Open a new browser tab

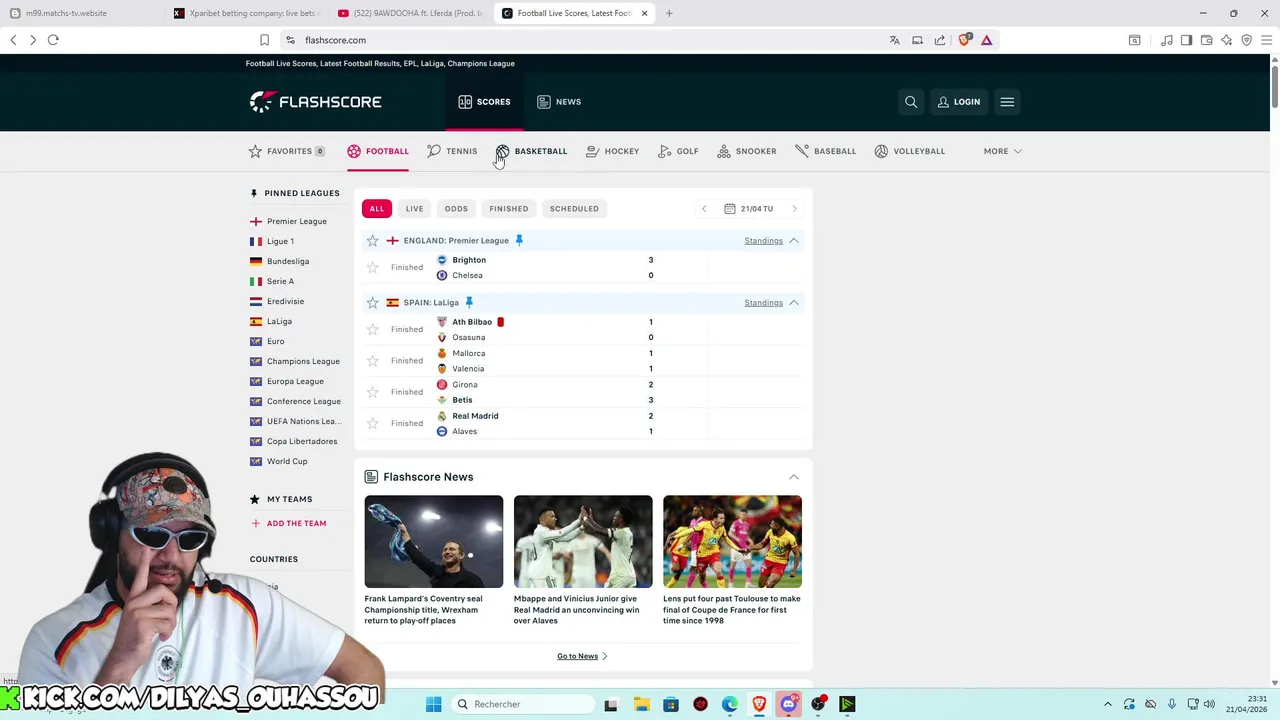coord(669,13)
